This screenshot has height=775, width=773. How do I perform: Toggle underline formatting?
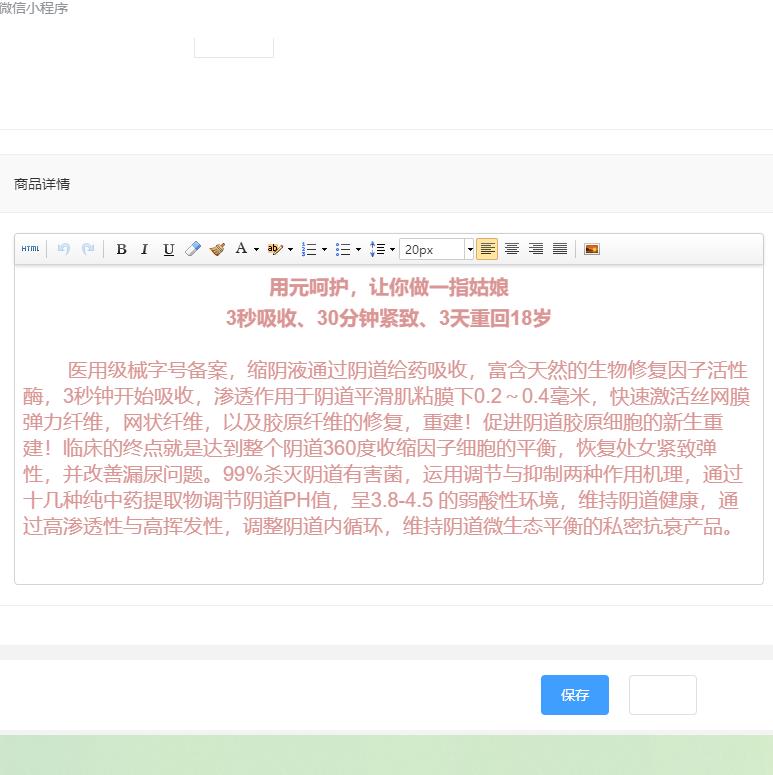(x=168, y=249)
